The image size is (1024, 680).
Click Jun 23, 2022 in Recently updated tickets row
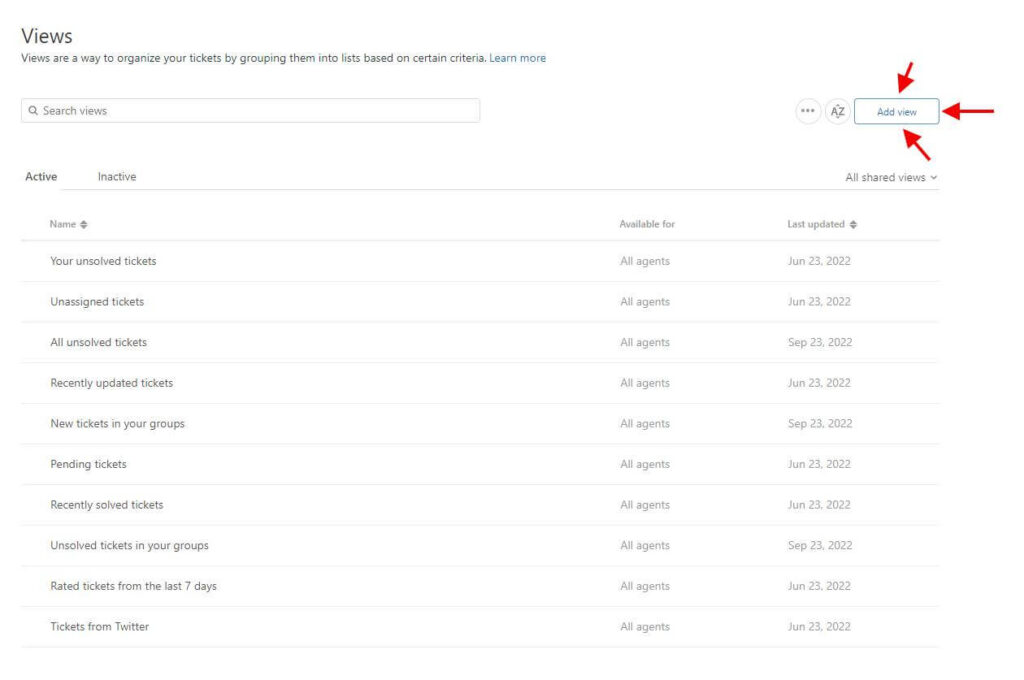click(819, 383)
